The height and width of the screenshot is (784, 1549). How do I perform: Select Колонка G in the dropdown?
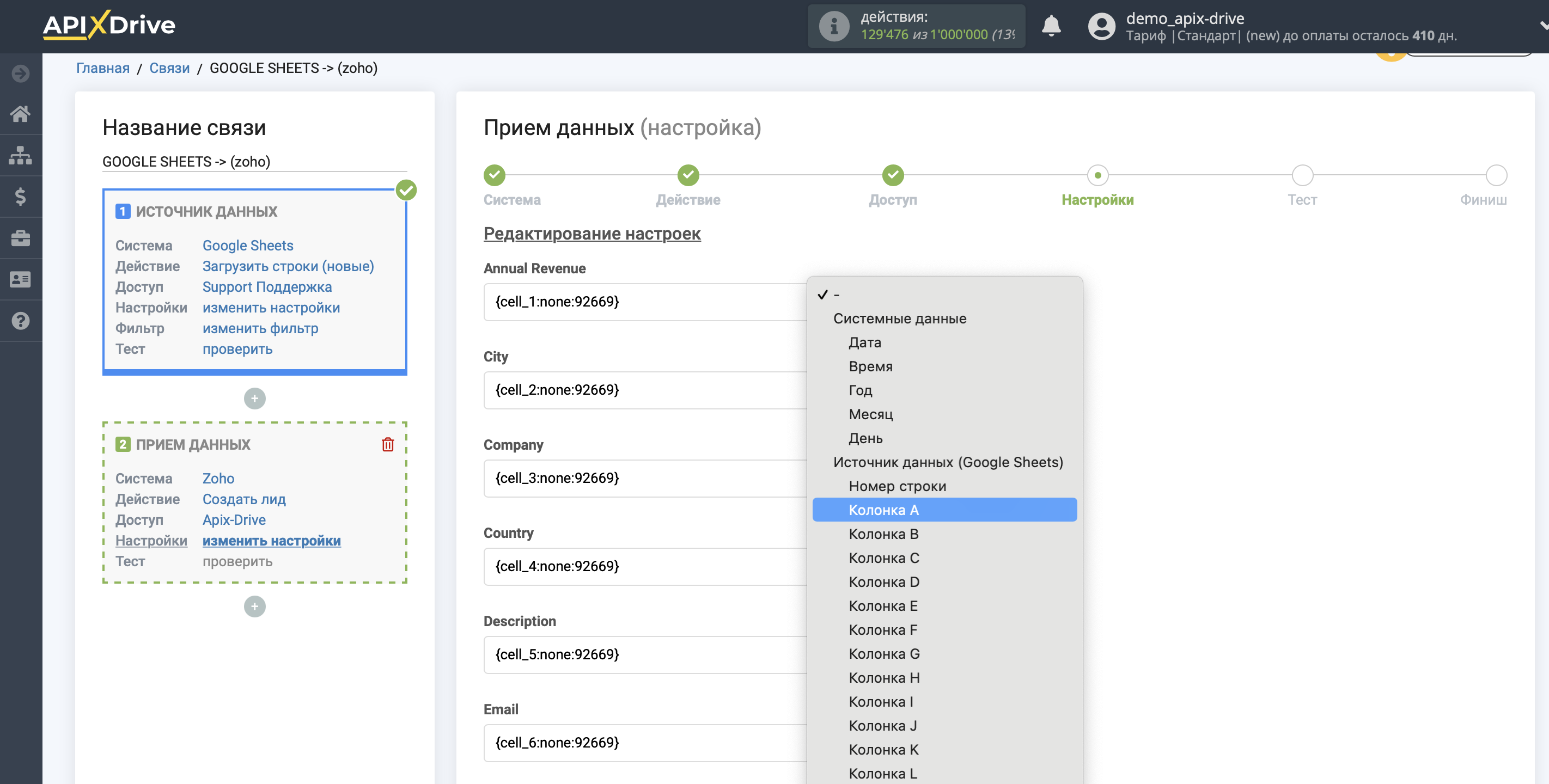[944, 653]
